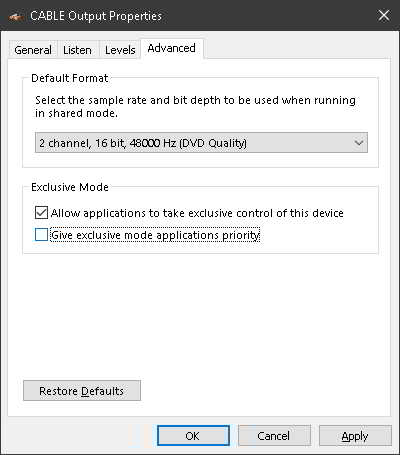
Task: Dismiss the dialog with Cancel
Action: tap(274, 436)
